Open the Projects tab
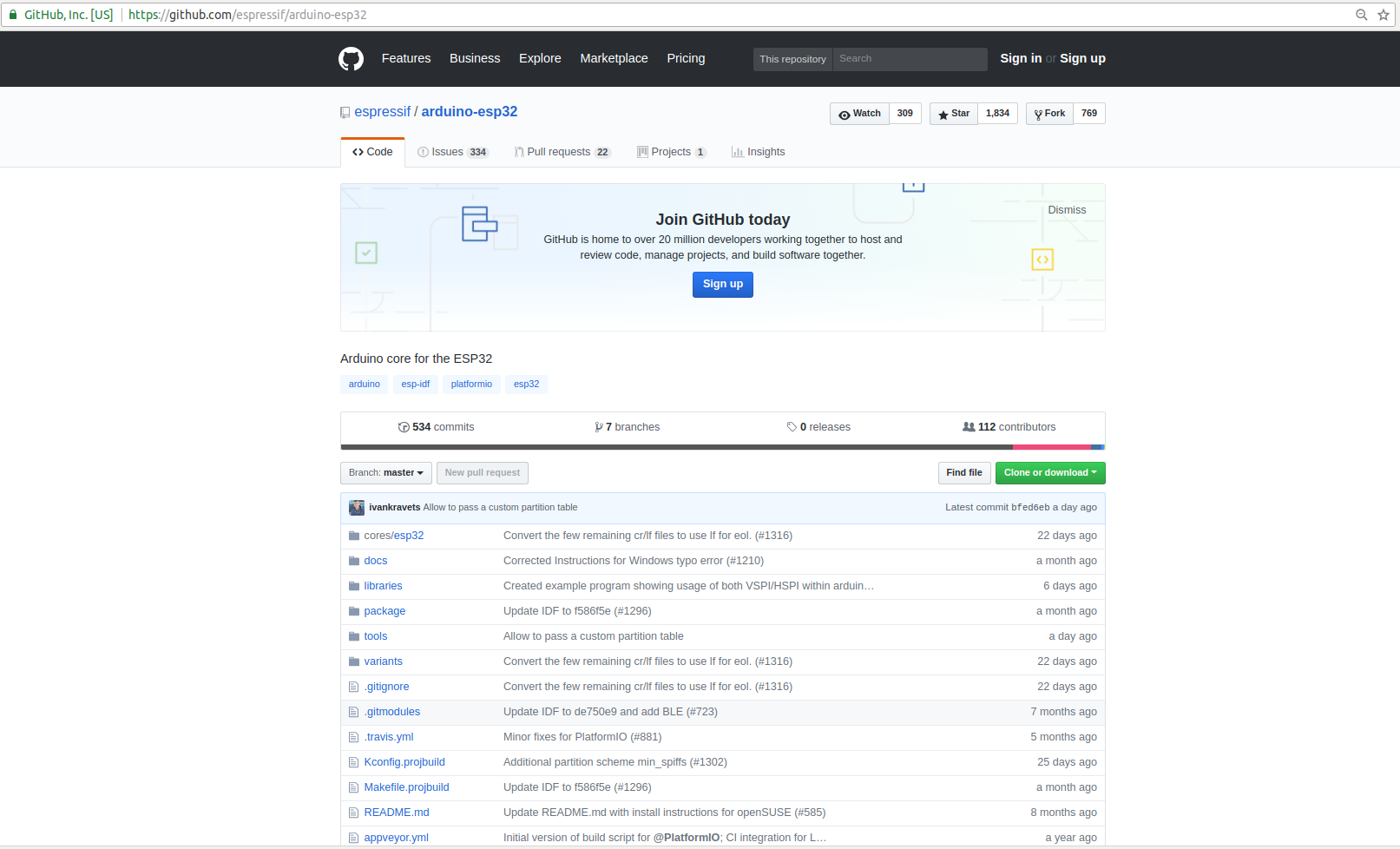 (x=672, y=152)
